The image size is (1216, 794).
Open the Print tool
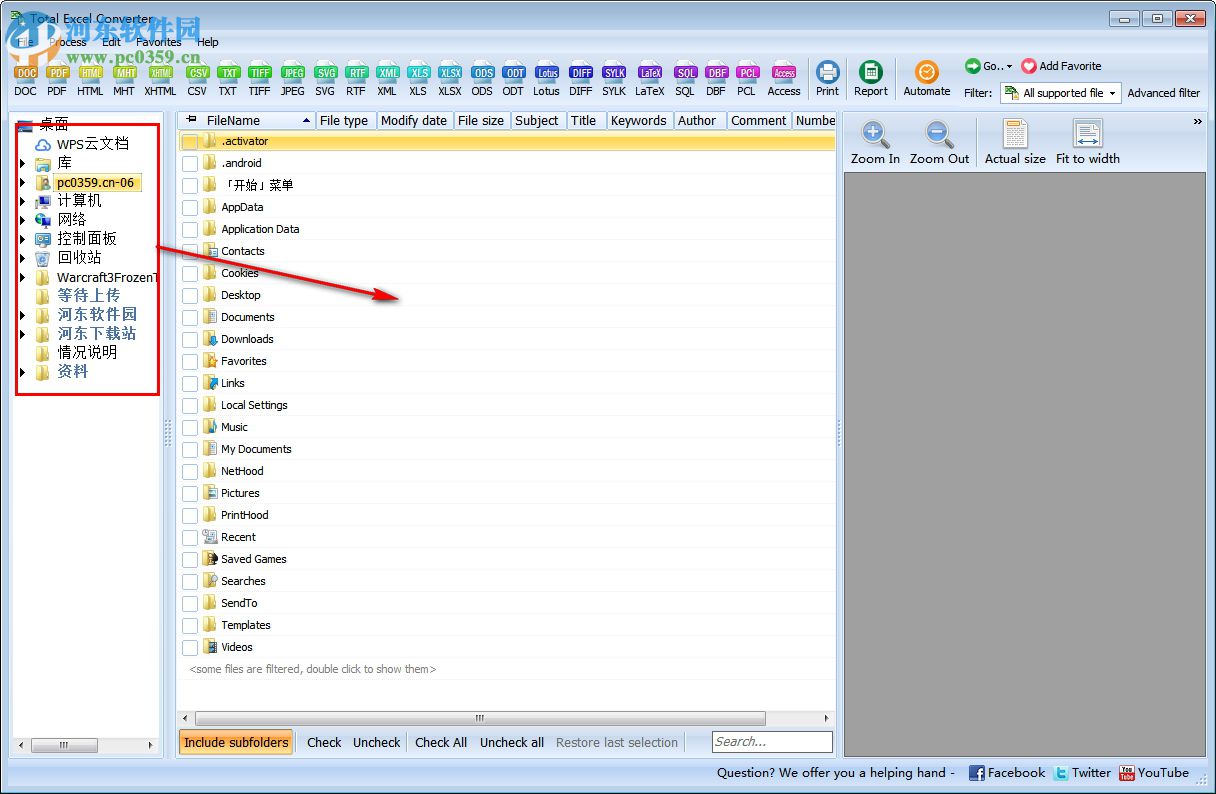827,79
